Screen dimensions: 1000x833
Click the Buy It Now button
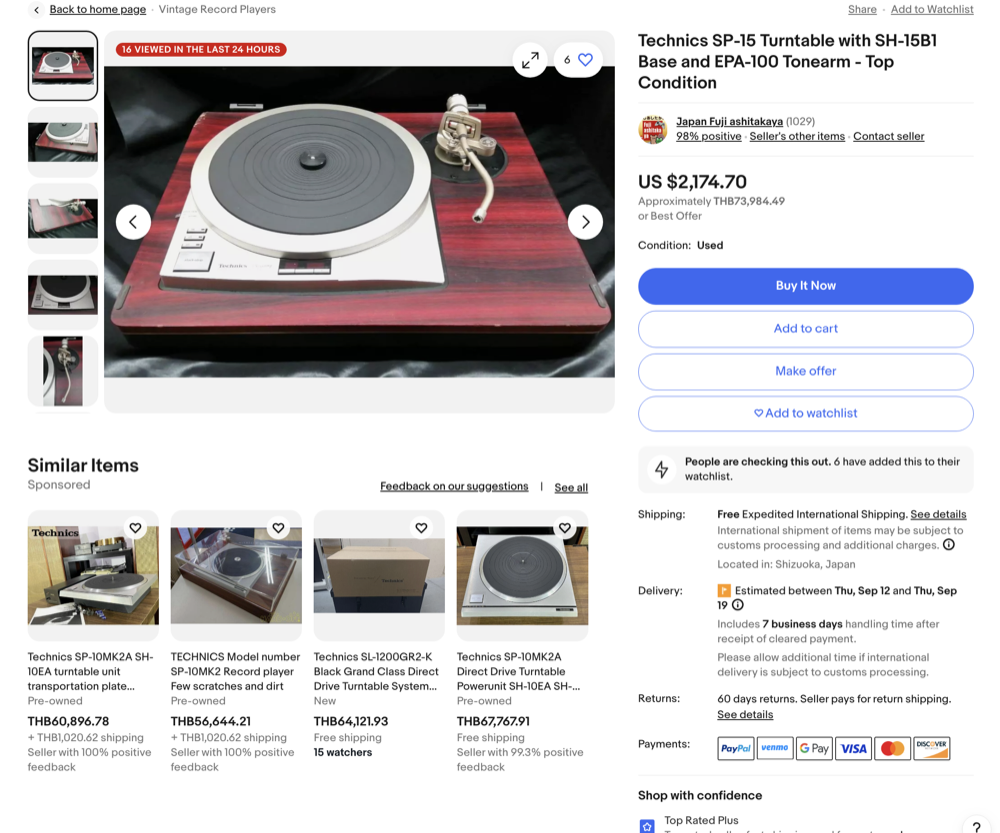pos(805,286)
